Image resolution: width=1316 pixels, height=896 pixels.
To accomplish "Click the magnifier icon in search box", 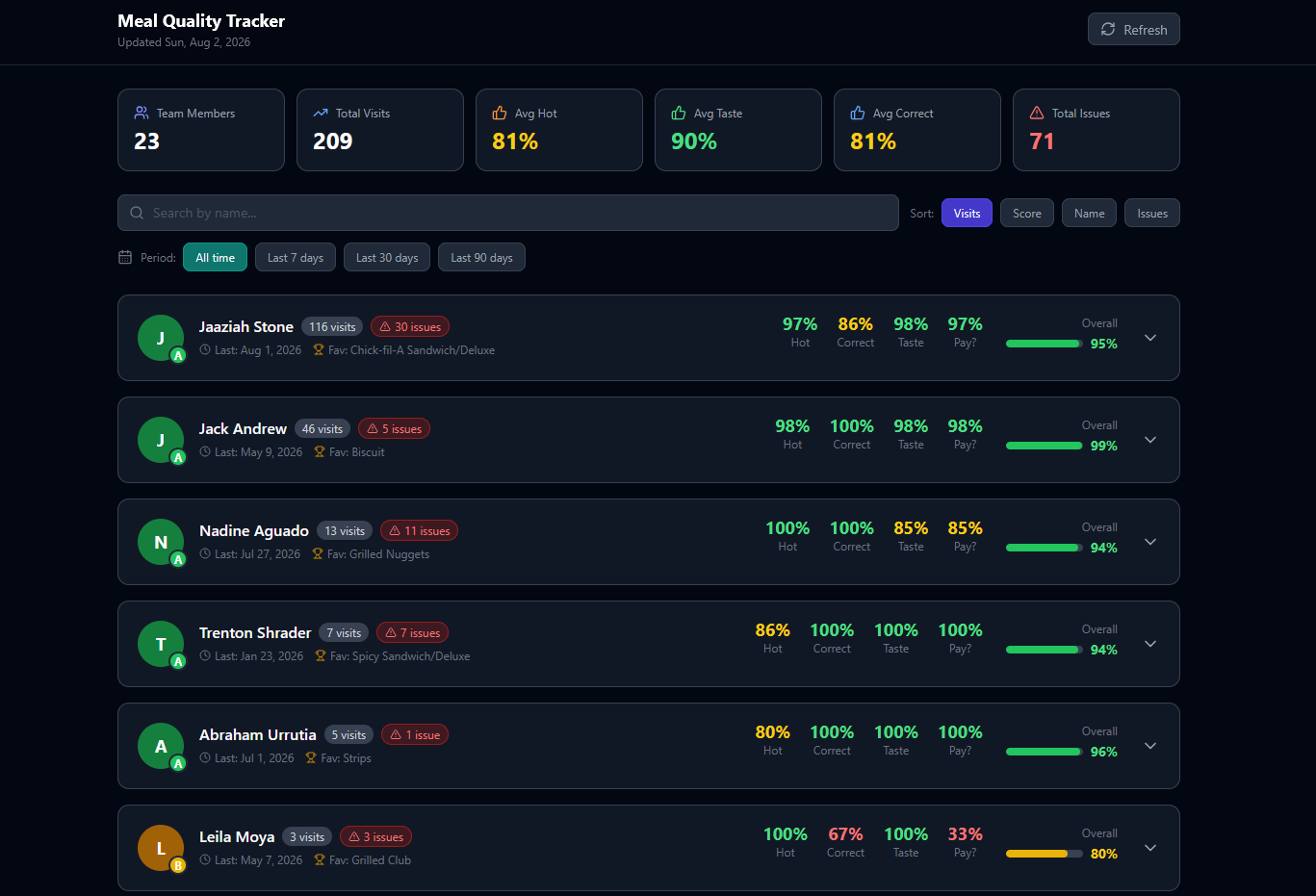I will pyautogui.click(x=137, y=213).
